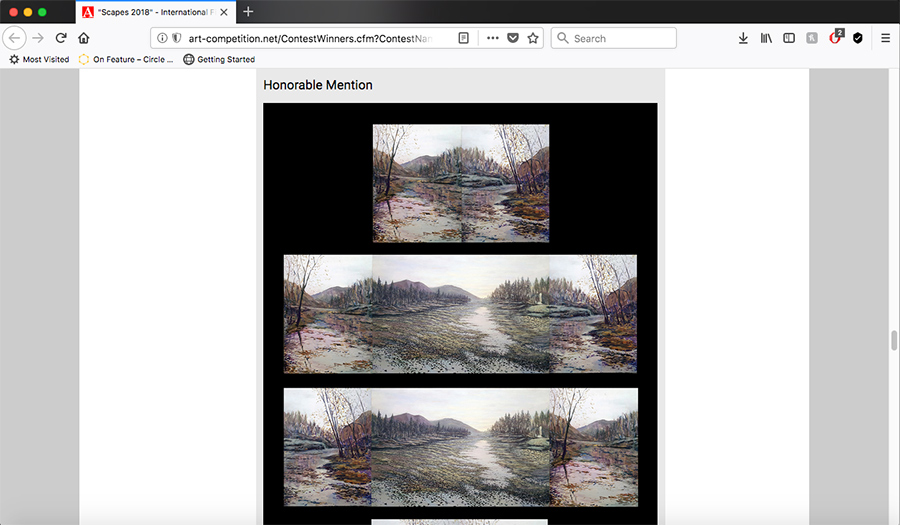900x525 pixels.
Task: Open a new tab with plus button
Action: coord(248,11)
